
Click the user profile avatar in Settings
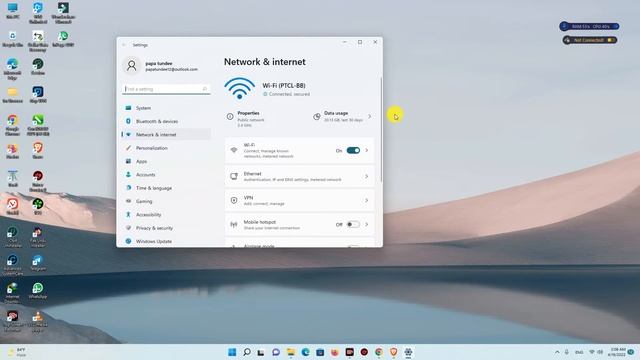pyautogui.click(x=131, y=66)
